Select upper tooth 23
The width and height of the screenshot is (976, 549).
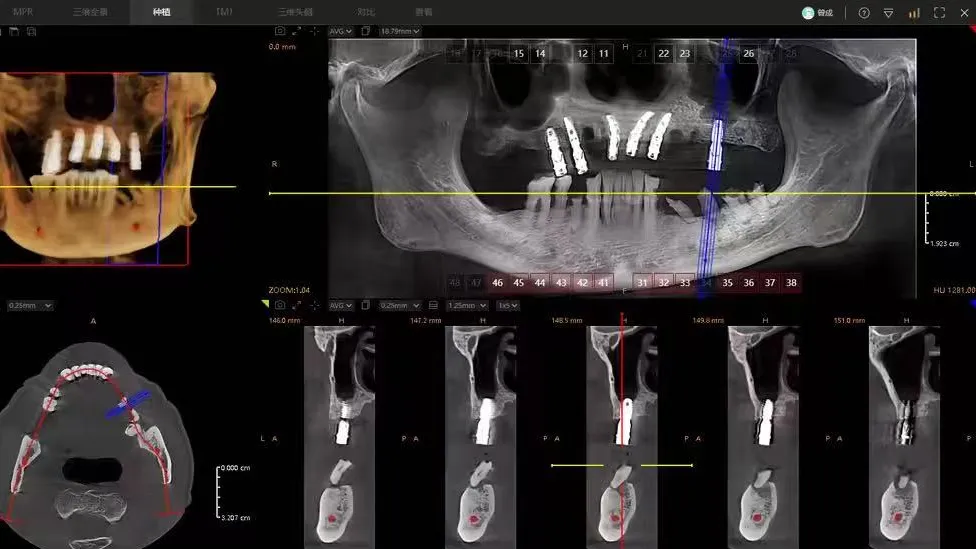pyautogui.click(x=685, y=54)
